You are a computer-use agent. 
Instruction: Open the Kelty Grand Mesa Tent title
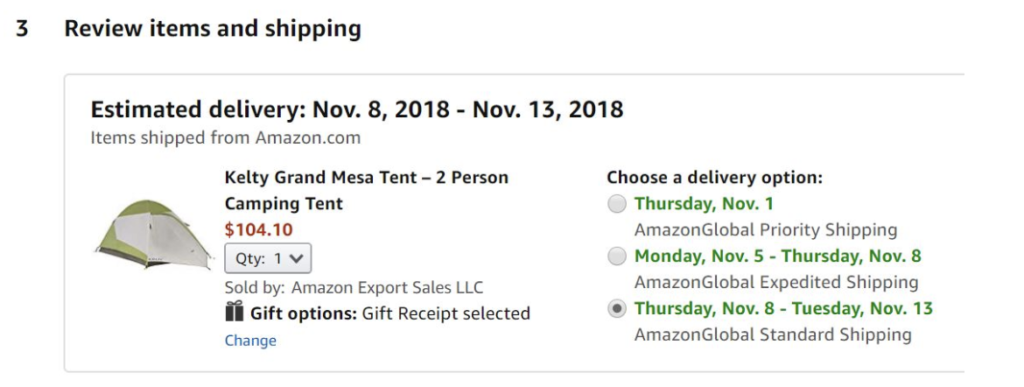pyautogui.click(x=366, y=191)
